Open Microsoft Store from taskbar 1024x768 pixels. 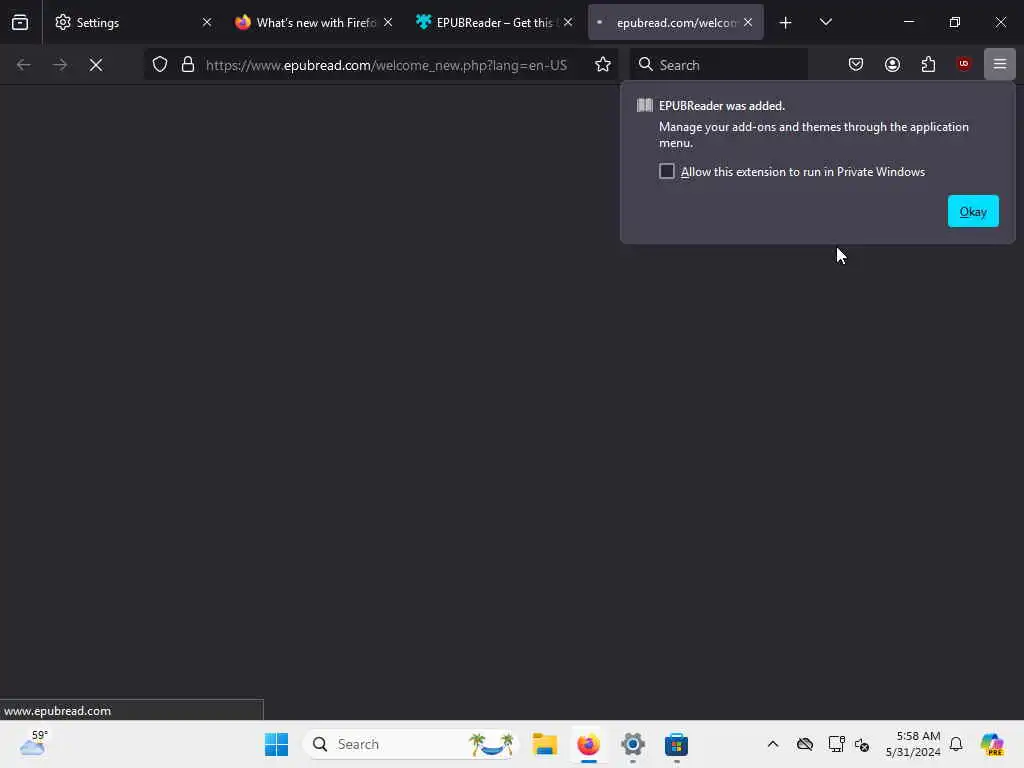pos(677,744)
